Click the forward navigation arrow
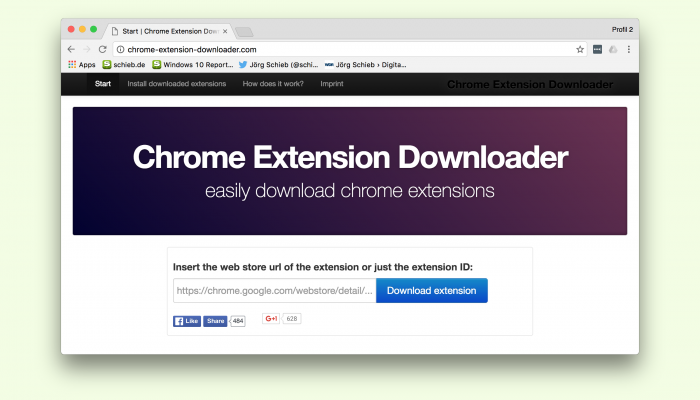This screenshot has width=700, height=400. pyautogui.click(x=87, y=49)
